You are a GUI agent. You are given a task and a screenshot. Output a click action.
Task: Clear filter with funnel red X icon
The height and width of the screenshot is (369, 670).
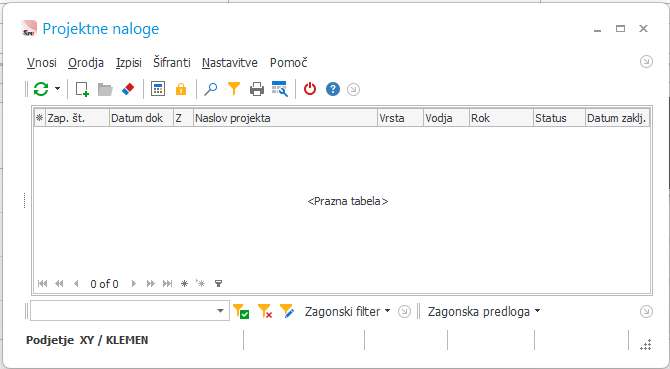(265, 311)
